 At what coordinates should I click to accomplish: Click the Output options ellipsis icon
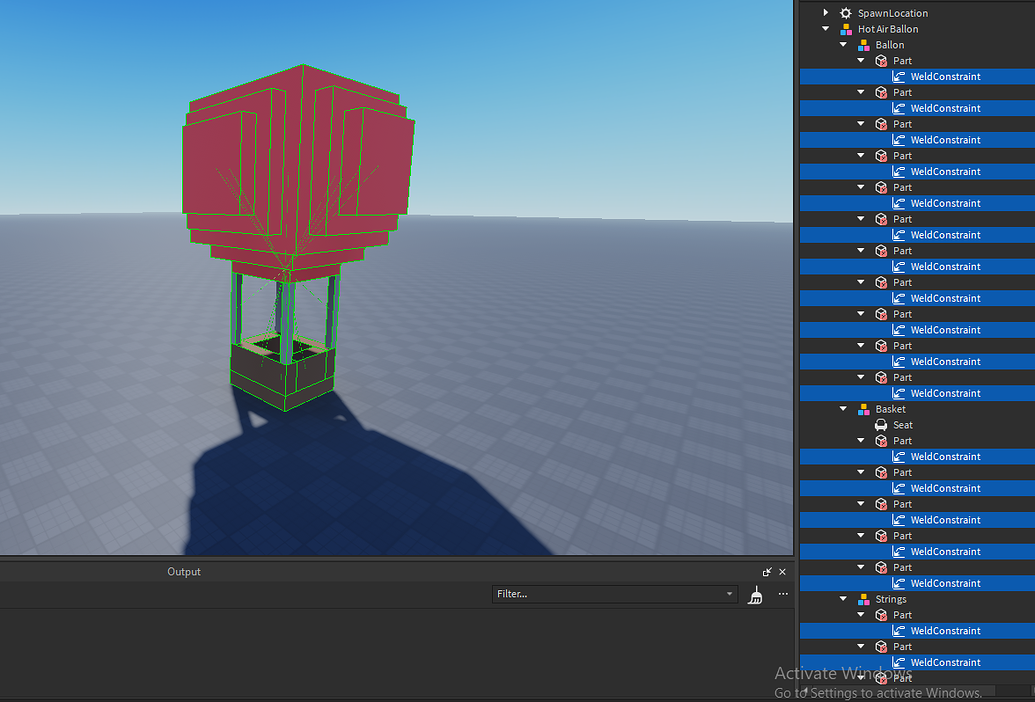(x=783, y=594)
